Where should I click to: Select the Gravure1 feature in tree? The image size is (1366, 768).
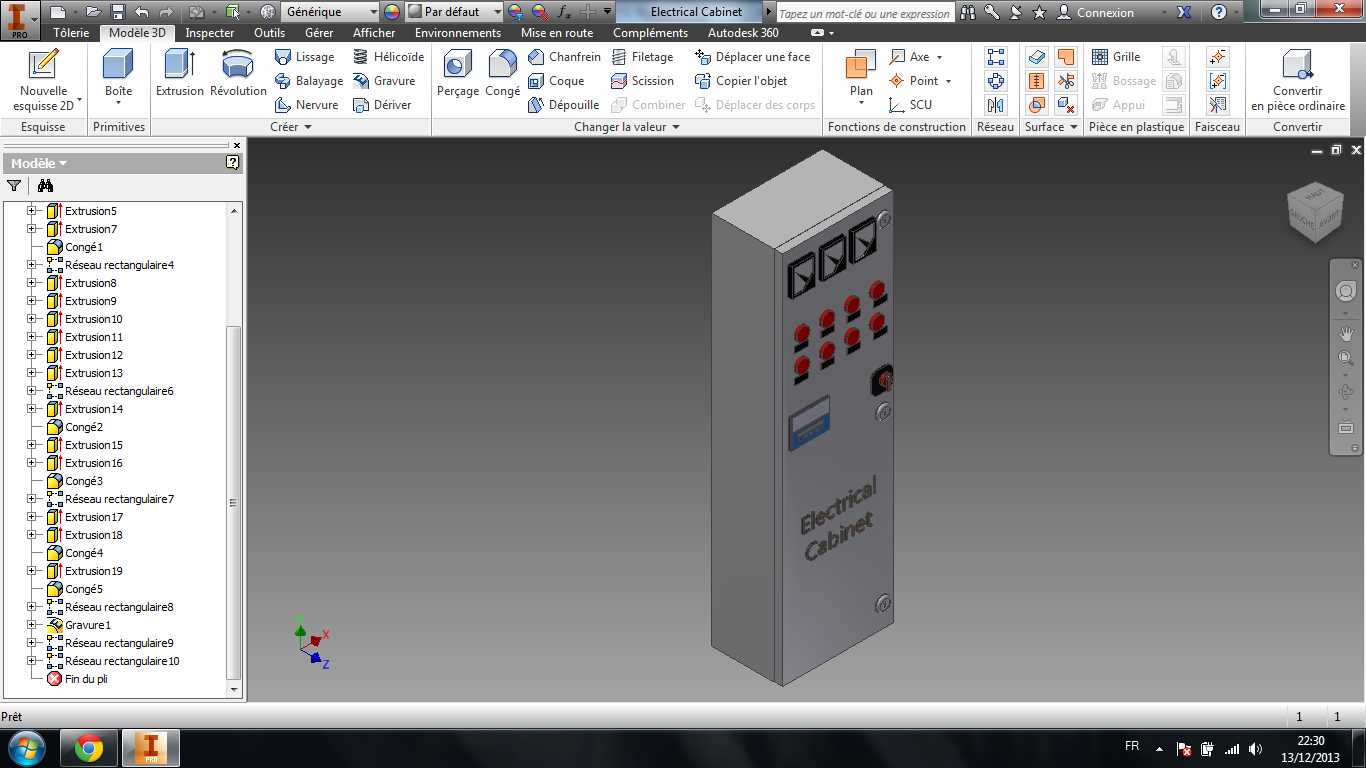[88, 625]
